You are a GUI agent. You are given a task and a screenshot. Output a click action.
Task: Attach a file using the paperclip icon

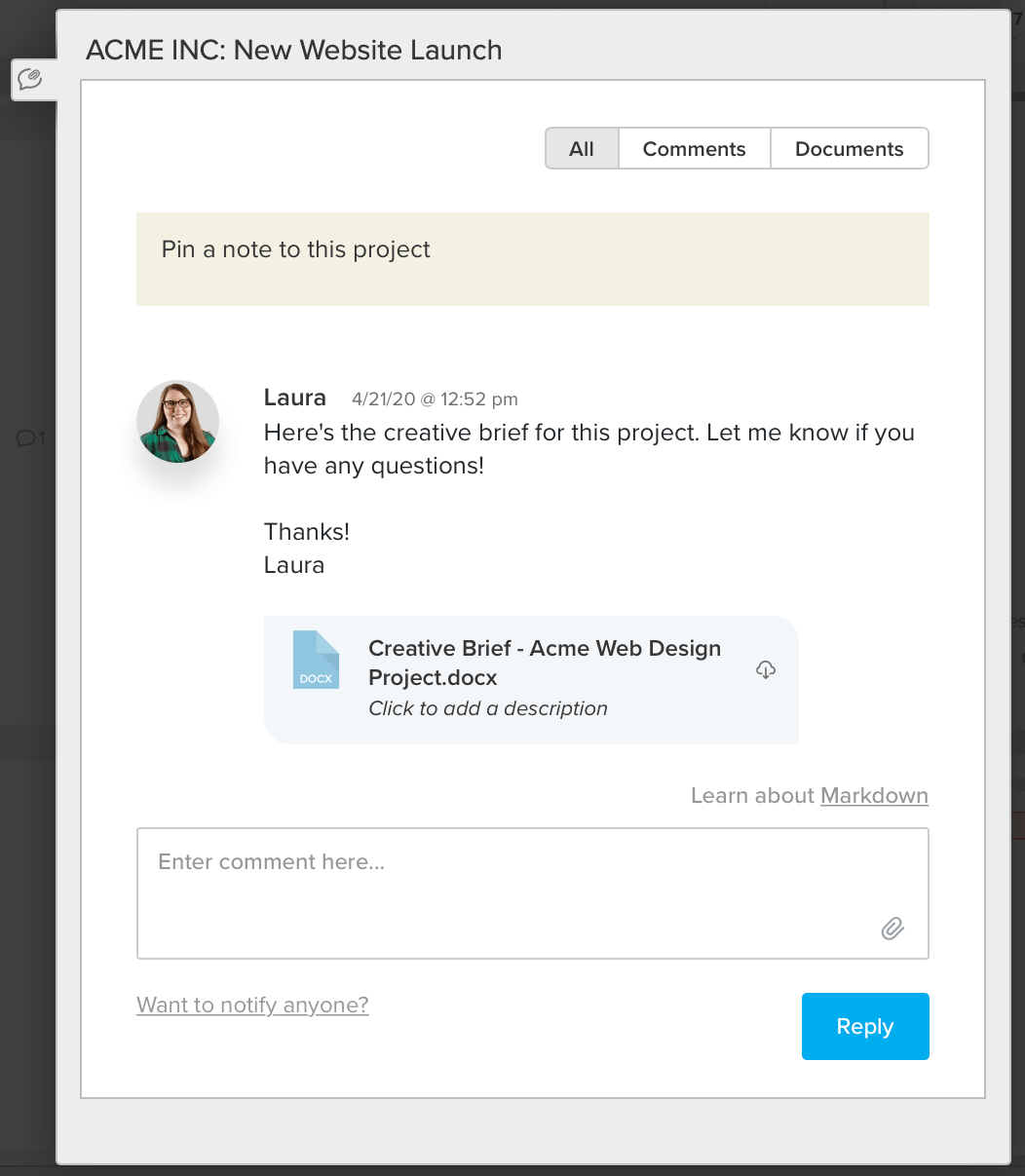point(892,929)
